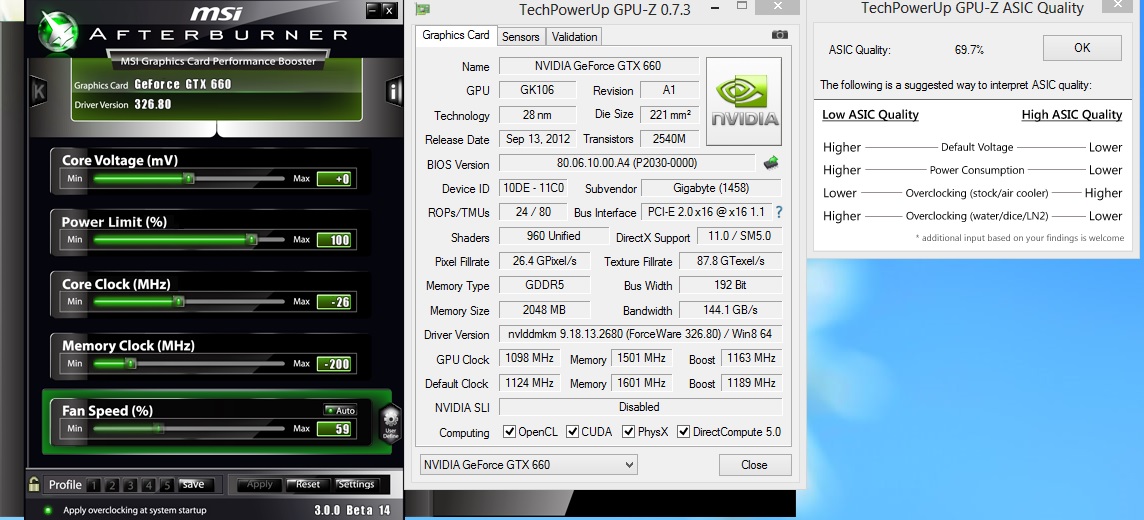The image size is (1144, 520).
Task: Click the Core Clock slider handle
Action: coord(179,301)
